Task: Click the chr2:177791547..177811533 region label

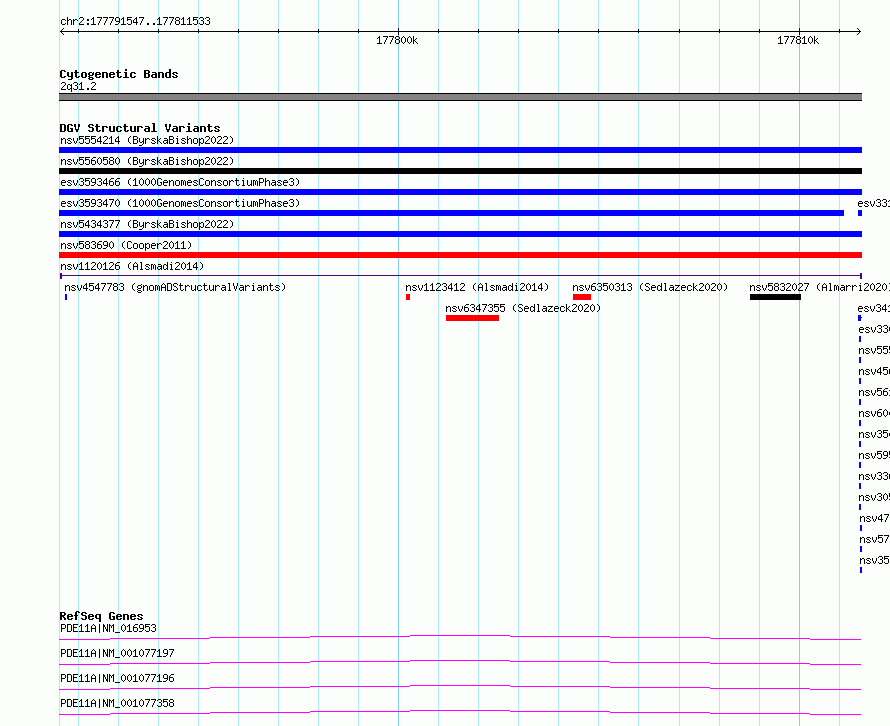Action: 135,21
